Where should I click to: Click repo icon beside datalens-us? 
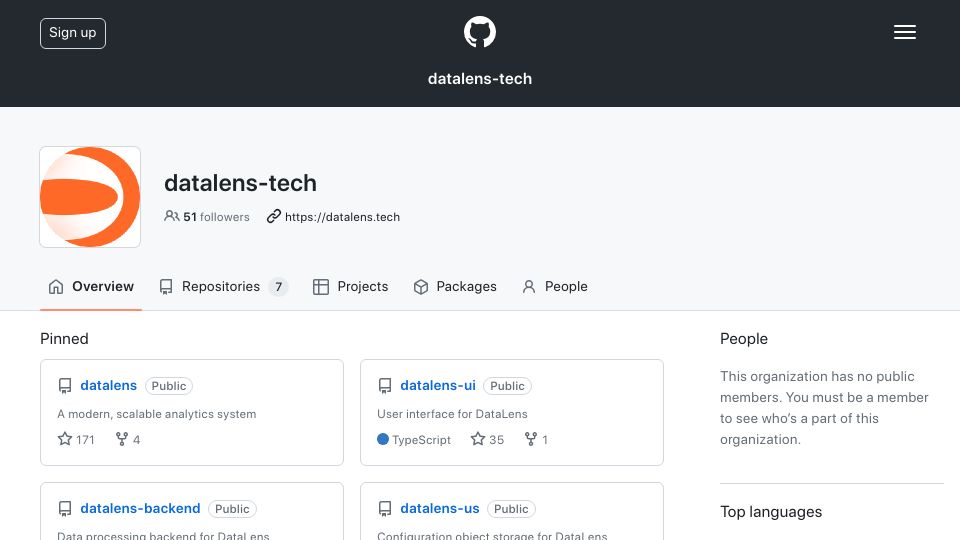385,509
